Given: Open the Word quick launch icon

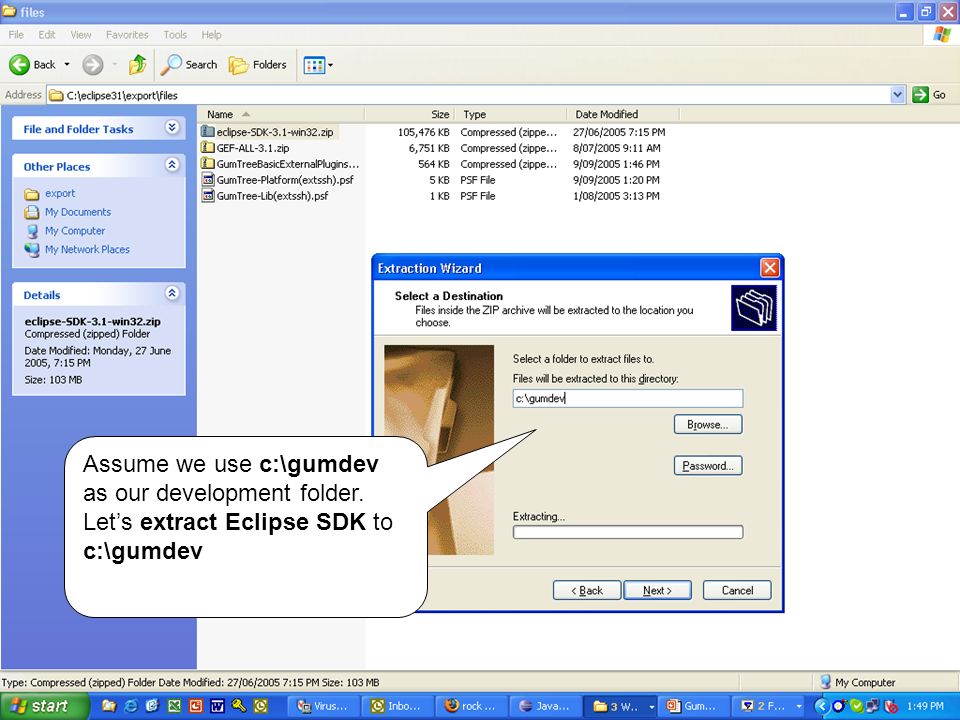Looking at the screenshot, I should 217,706.
